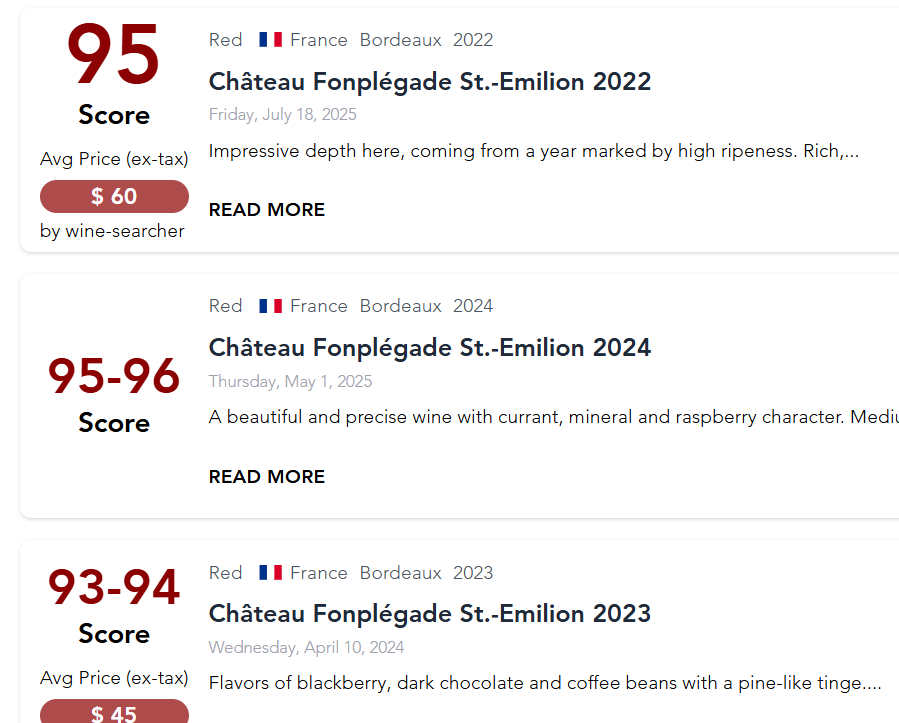899x723 pixels.
Task: Expand READ MORE for the 2022 review
Action: 267,210
